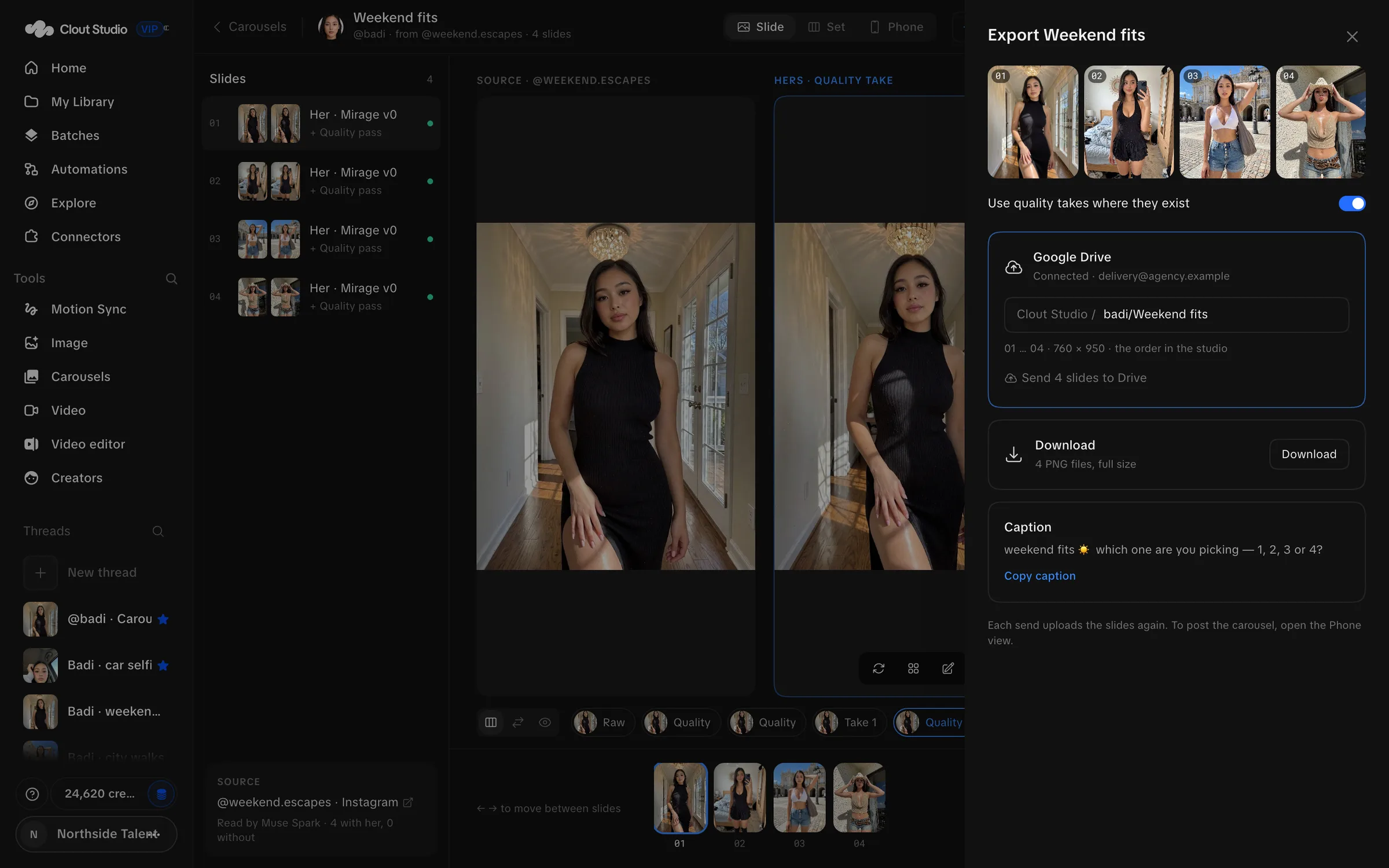1389x868 pixels.
Task: Jump to filmstrip slide 03
Action: 799,797
